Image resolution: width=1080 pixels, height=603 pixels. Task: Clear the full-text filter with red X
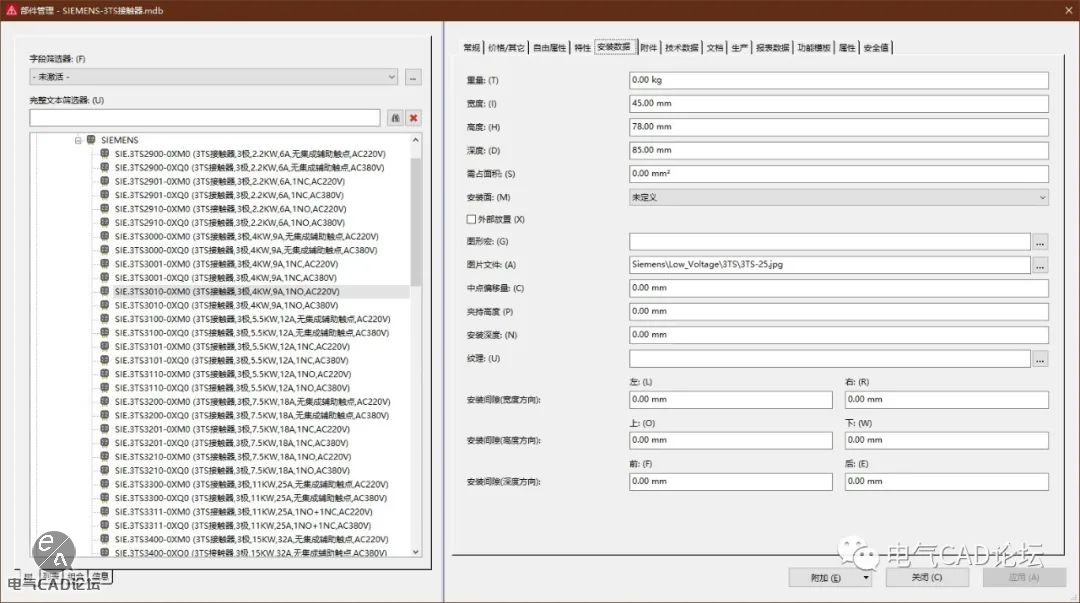414,118
